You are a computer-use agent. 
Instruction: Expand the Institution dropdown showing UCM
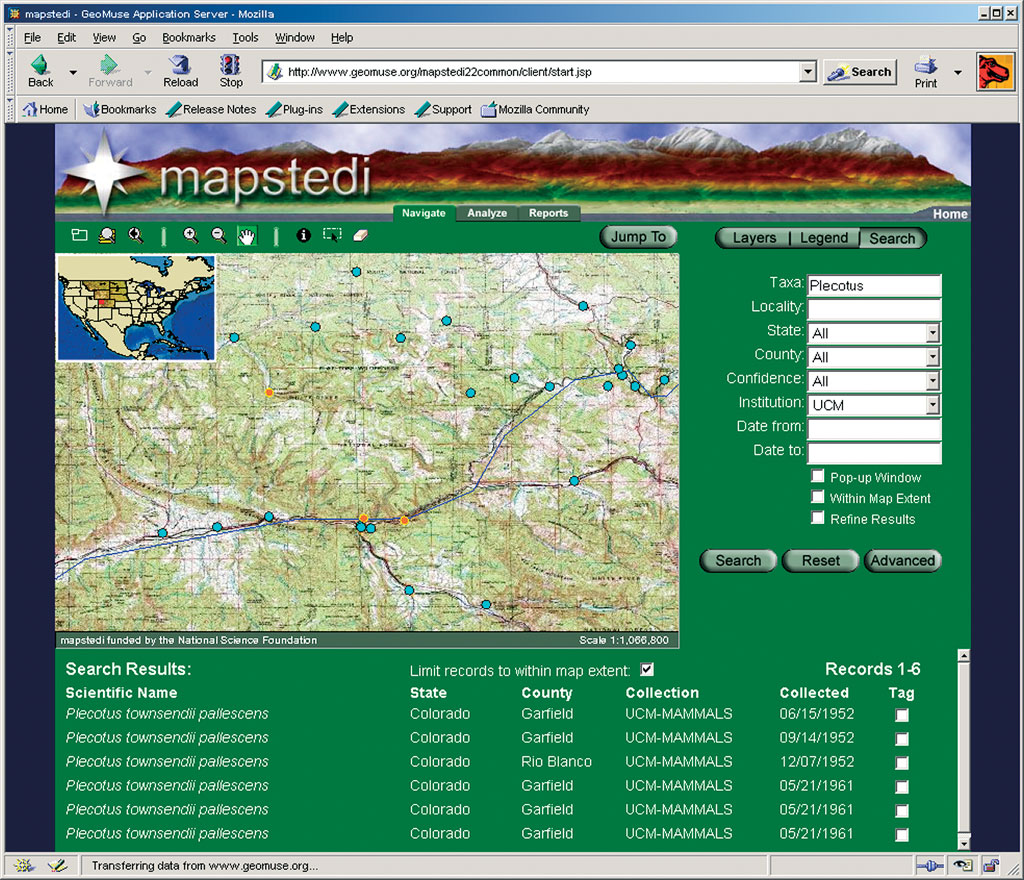point(932,405)
